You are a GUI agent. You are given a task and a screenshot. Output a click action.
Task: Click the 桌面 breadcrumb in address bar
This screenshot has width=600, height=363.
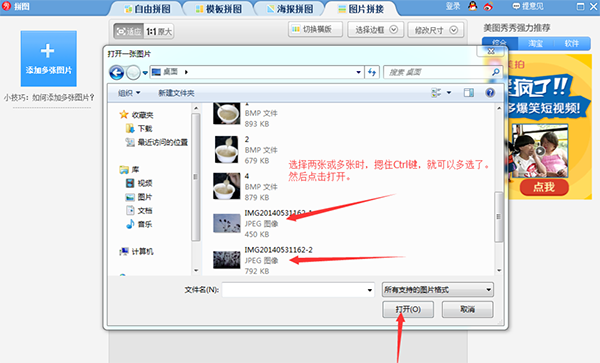tap(170, 72)
